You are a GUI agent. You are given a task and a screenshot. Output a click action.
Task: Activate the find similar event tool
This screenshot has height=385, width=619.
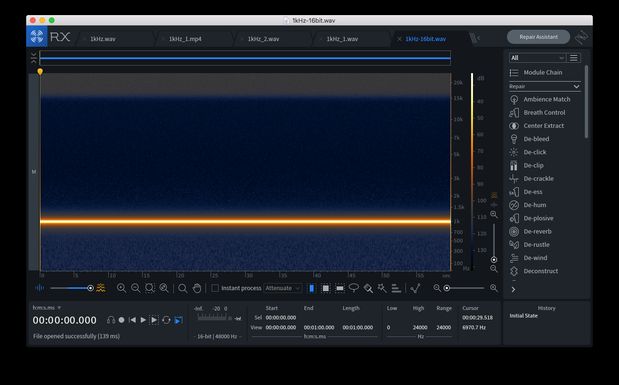click(x=415, y=288)
